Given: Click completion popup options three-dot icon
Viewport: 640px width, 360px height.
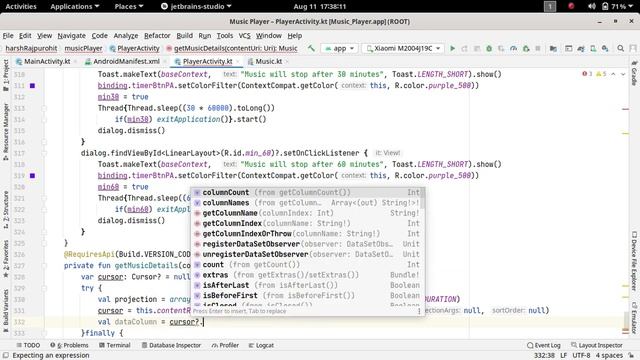Looking at the screenshot, I should pyautogui.click(x=419, y=311).
